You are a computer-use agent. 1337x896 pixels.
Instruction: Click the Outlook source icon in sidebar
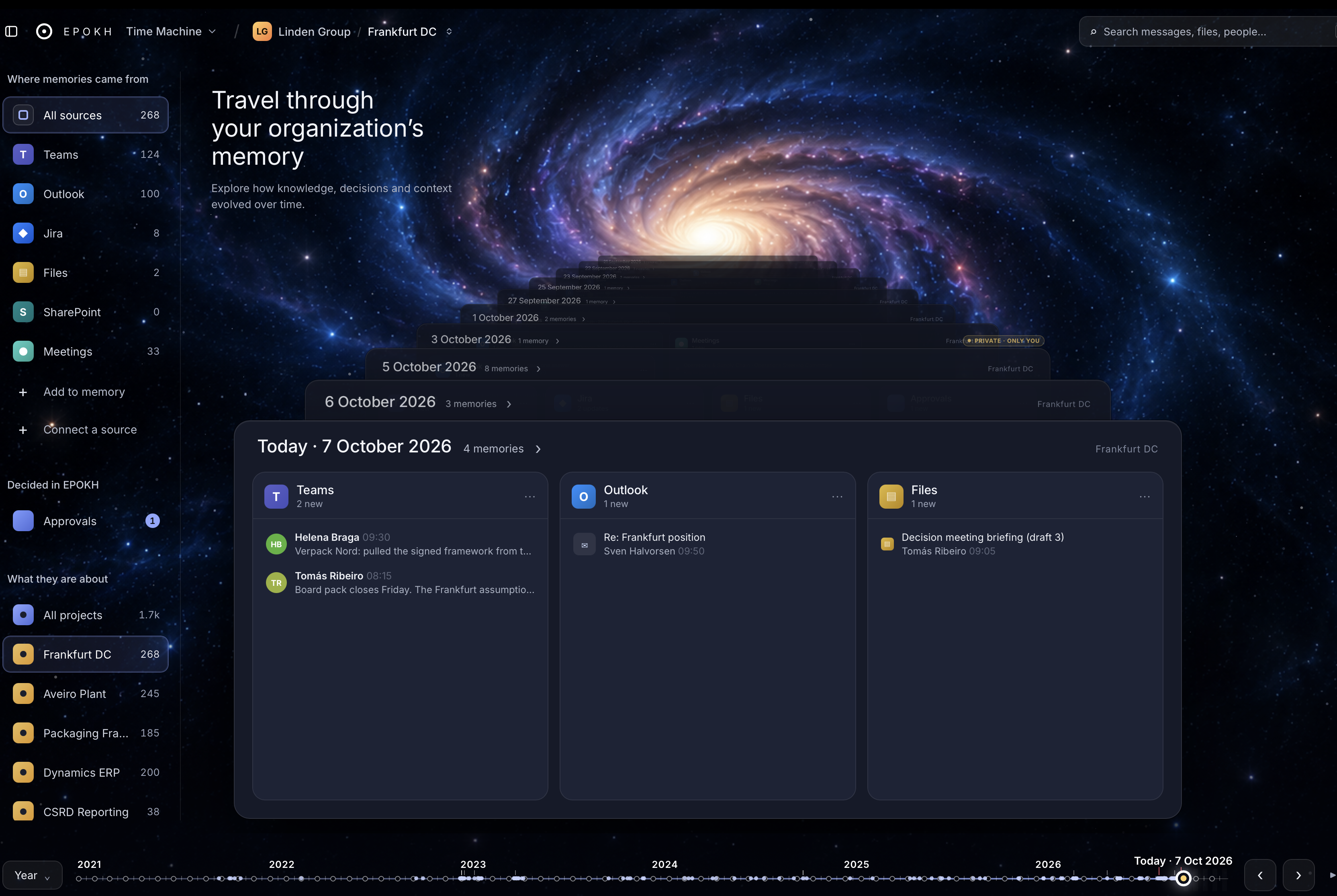(23, 194)
